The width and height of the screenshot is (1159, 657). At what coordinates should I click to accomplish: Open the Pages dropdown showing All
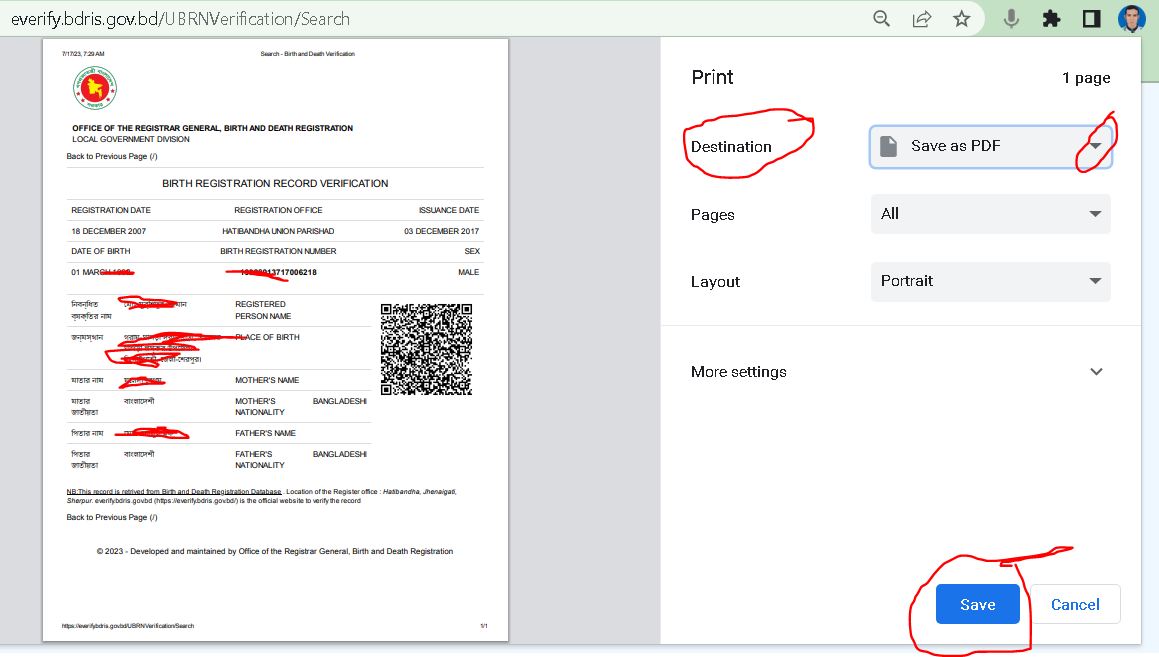click(990, 214)
